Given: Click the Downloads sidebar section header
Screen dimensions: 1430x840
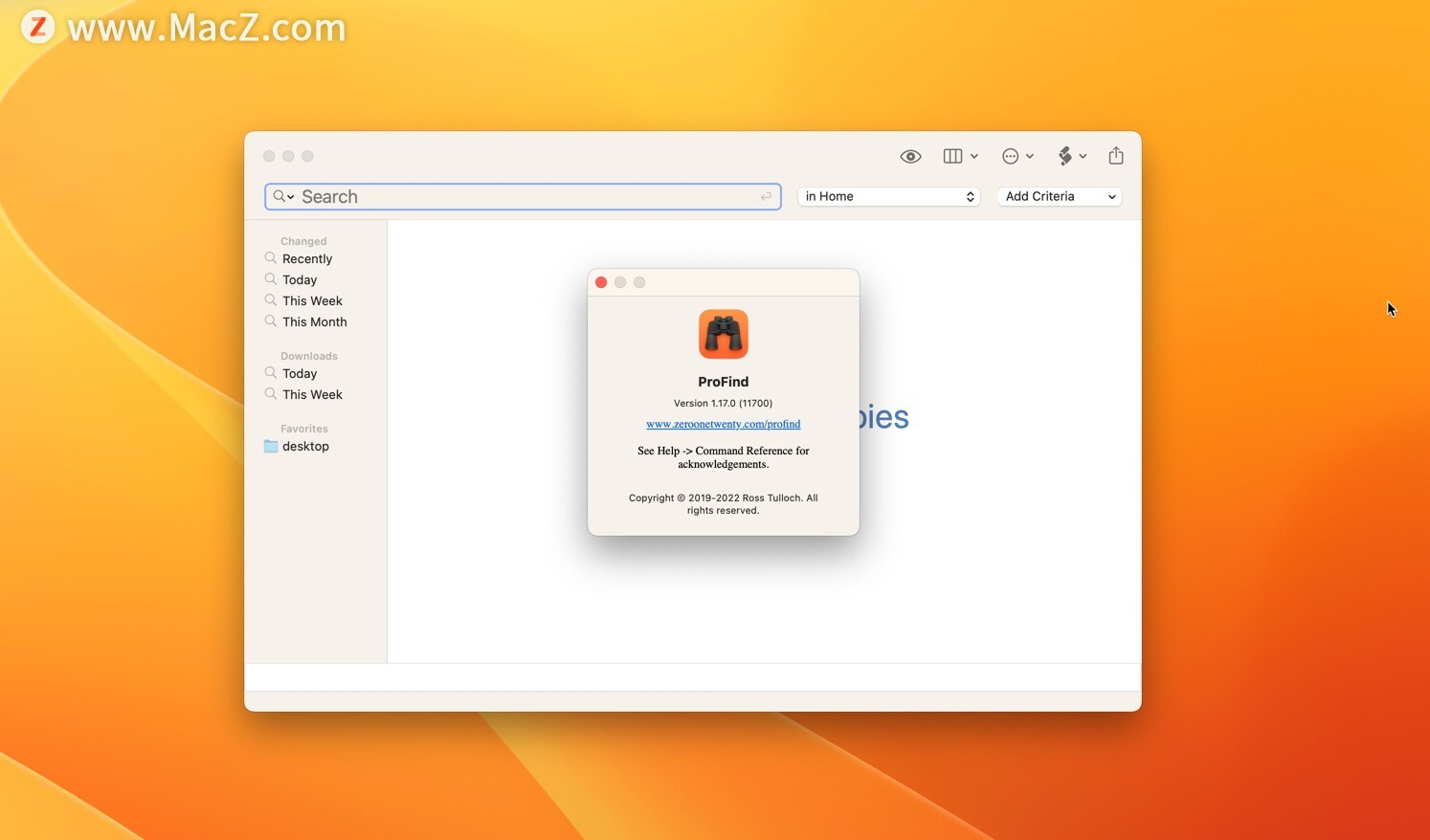Looking at the screenshot, I should [x=309, y=356].
